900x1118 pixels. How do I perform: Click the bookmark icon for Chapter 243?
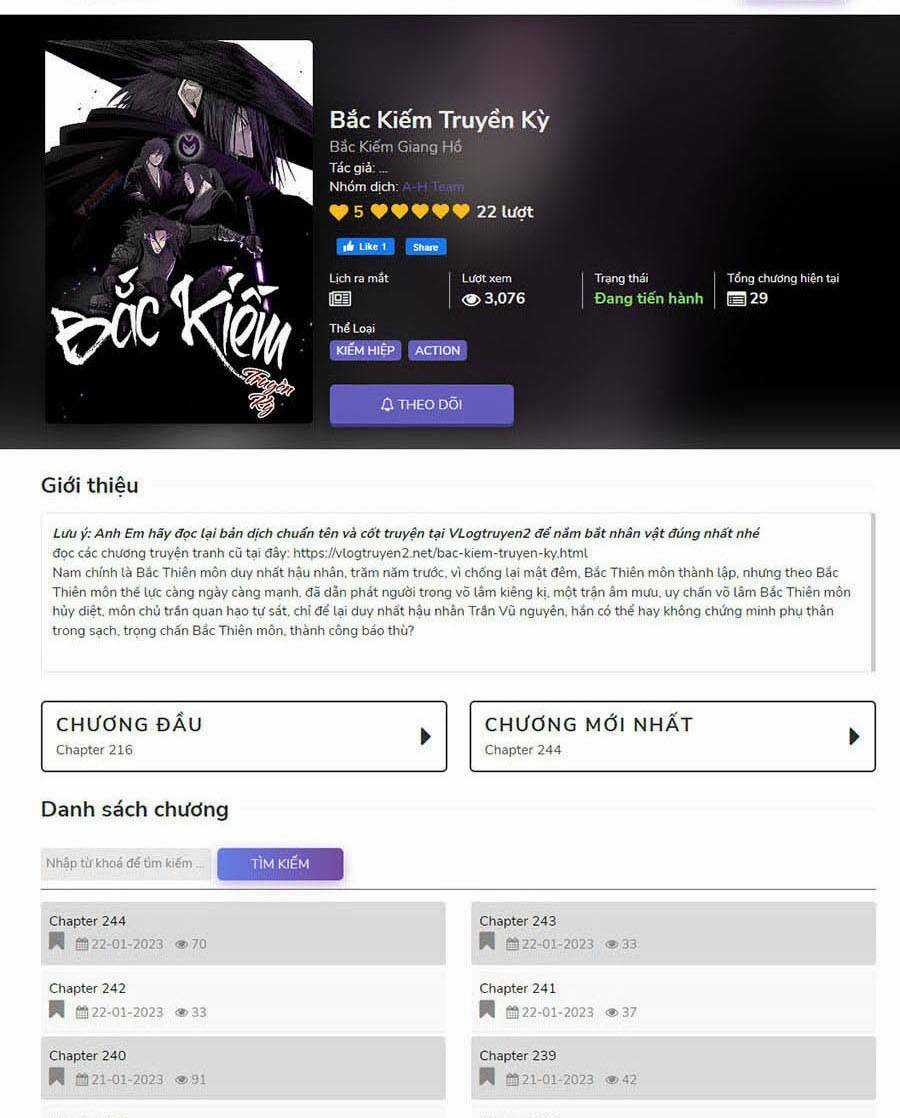(487, 941)
